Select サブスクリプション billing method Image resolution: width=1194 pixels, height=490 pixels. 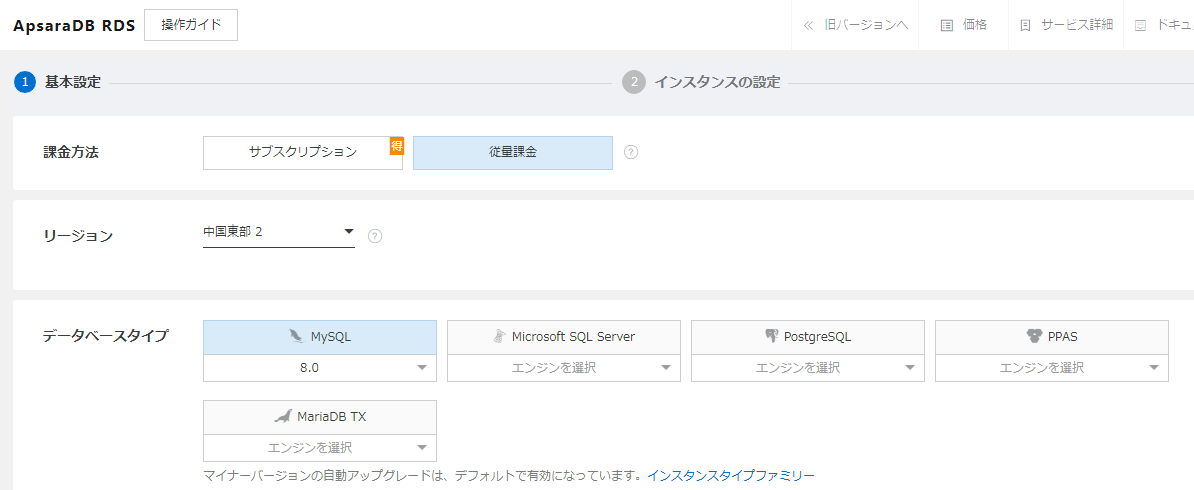(303, 152)
